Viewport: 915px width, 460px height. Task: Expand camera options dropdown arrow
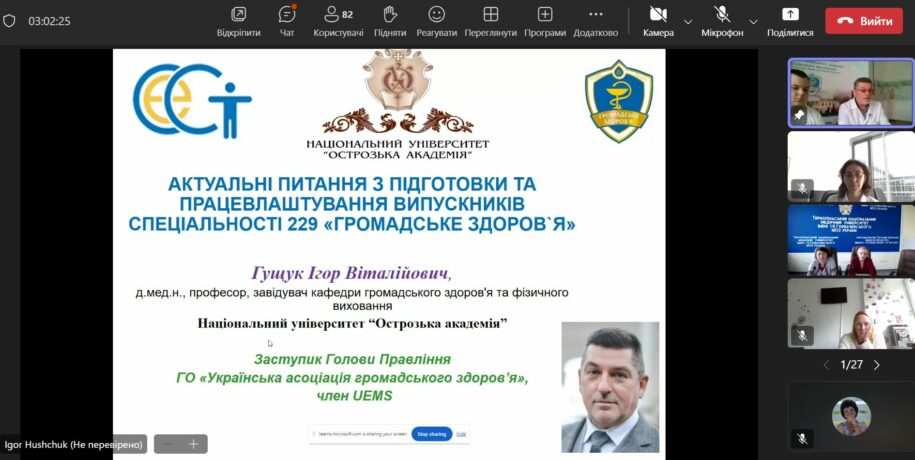[x=688, y=21]
